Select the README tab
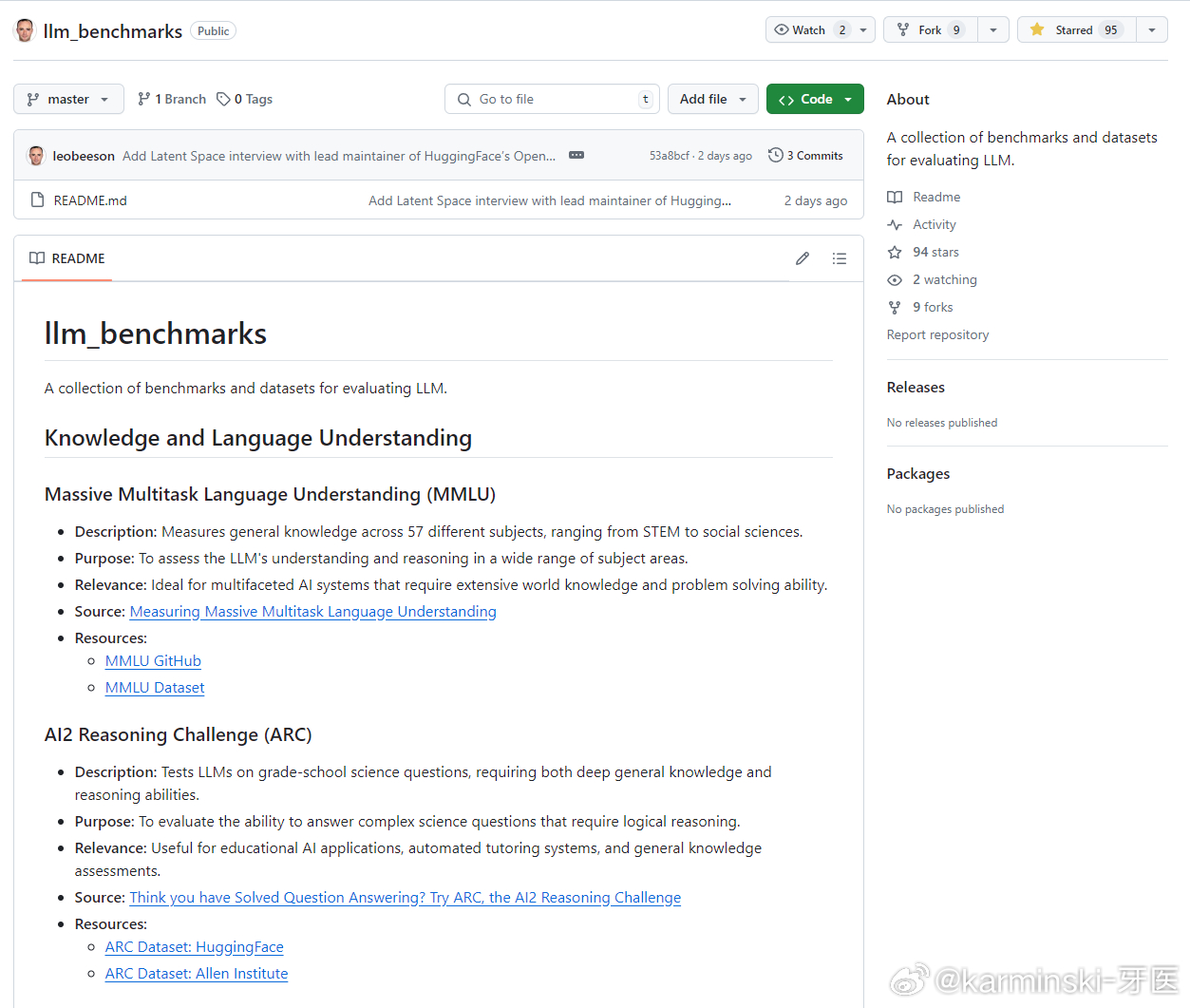The height and width of the screenshot is (1008, 1190). [66, 258]
